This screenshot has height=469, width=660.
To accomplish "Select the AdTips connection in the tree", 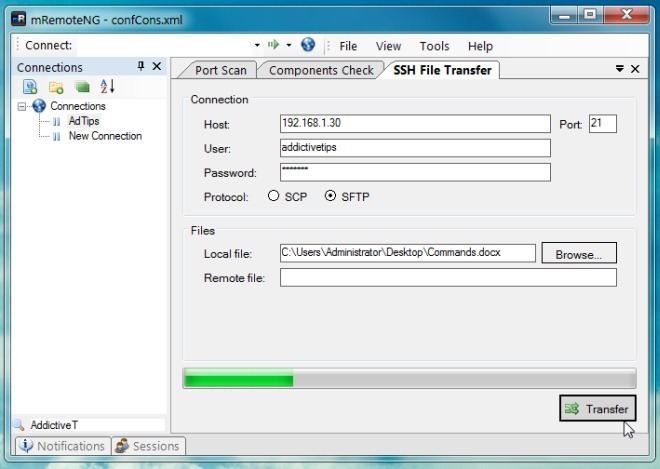I will 84,121.
